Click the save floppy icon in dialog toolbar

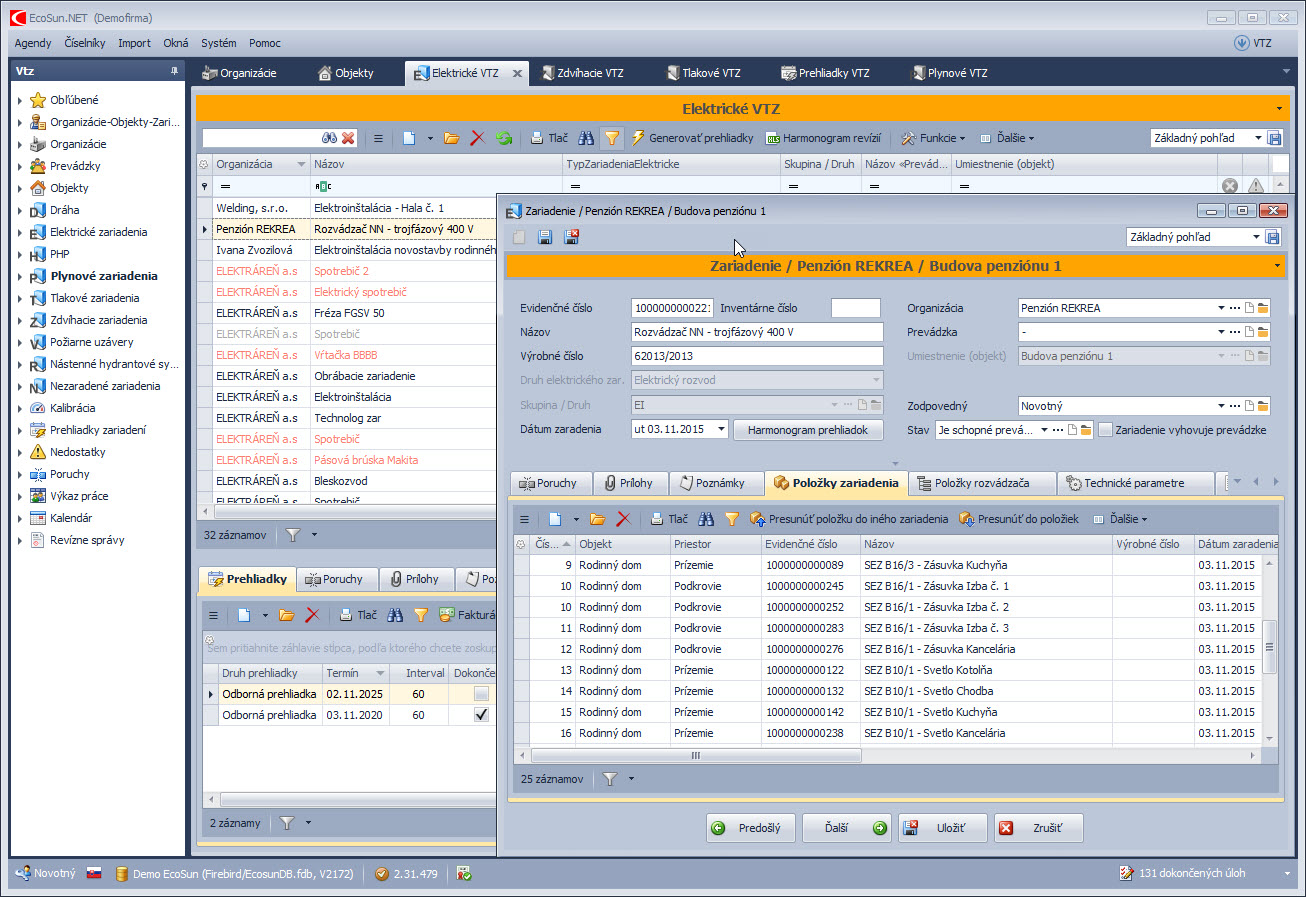[x=545, y=237]
